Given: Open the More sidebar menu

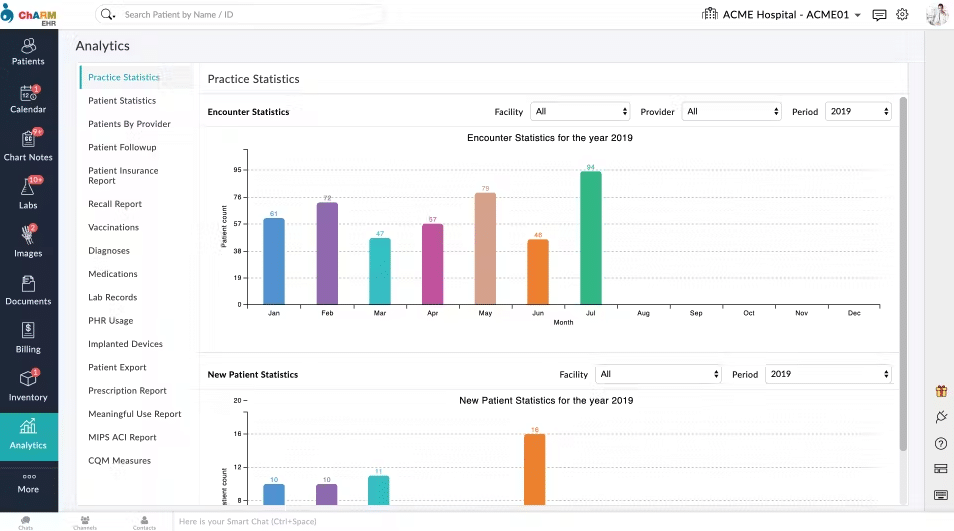Looking at the screenshot, I should (28, 485).
